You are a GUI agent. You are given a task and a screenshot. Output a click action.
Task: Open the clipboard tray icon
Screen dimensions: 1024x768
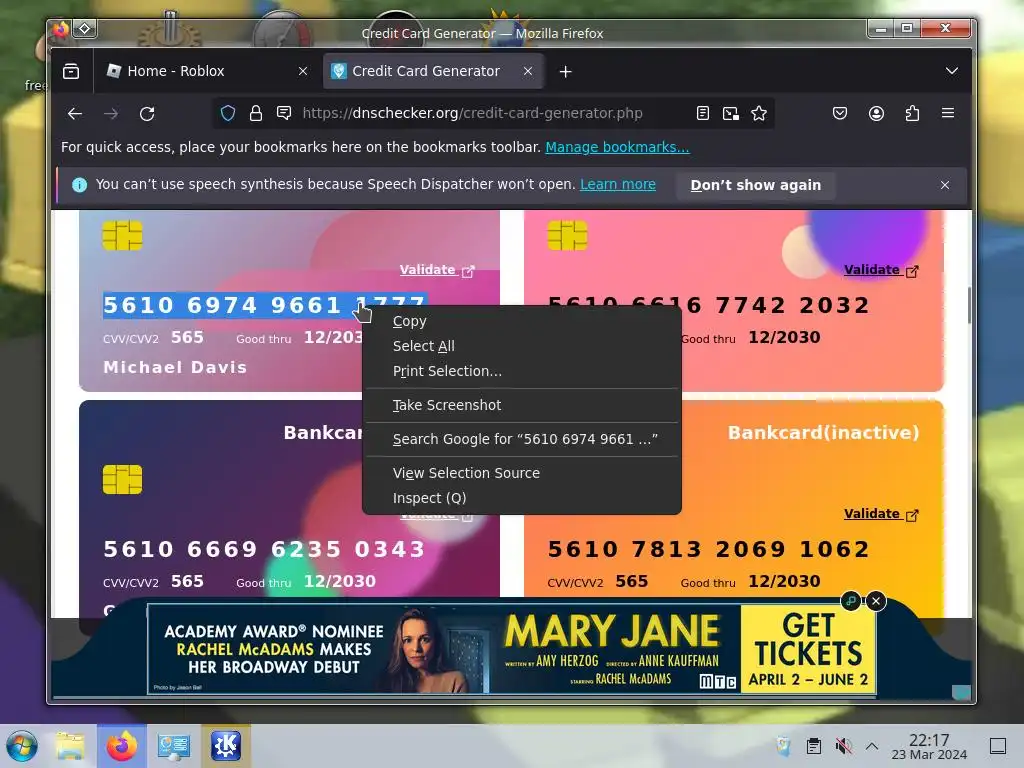[x=814, y=746]
